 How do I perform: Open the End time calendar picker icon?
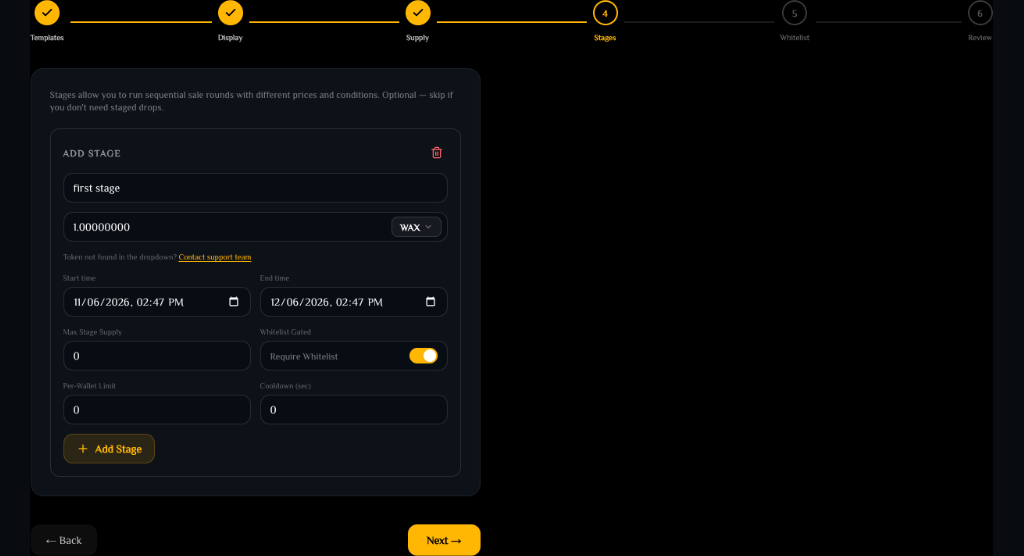[430, 302]
